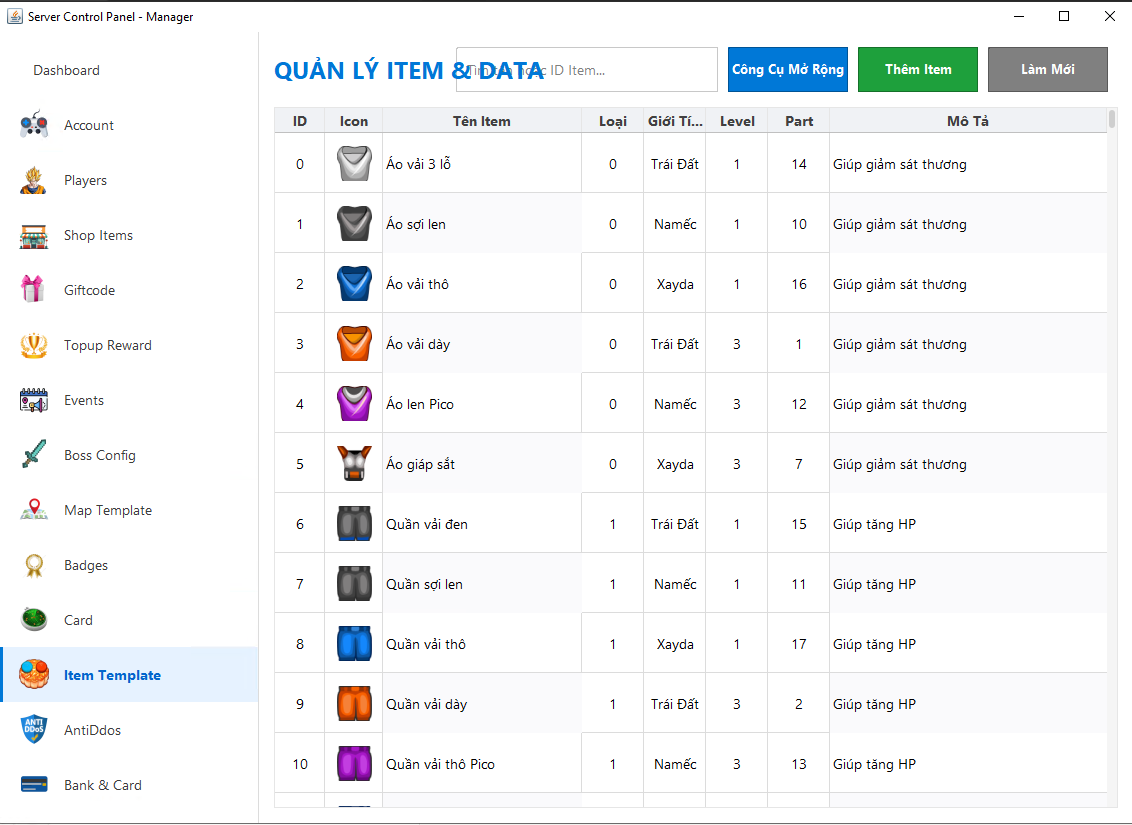The height and width of the screenshot is (825, 1132).
Task: Click the Áo giáp sắt armor icon
Action: 354,463
